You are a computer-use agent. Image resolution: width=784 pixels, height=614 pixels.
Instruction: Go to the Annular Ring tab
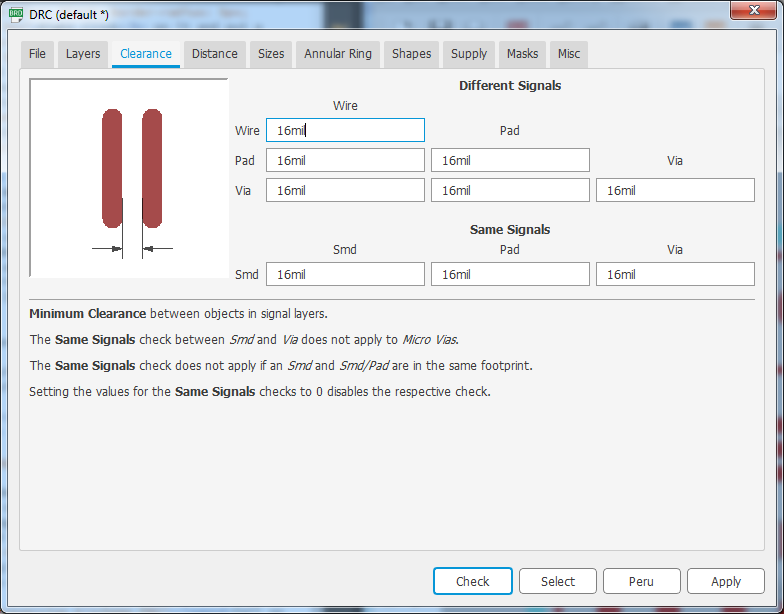338,54
